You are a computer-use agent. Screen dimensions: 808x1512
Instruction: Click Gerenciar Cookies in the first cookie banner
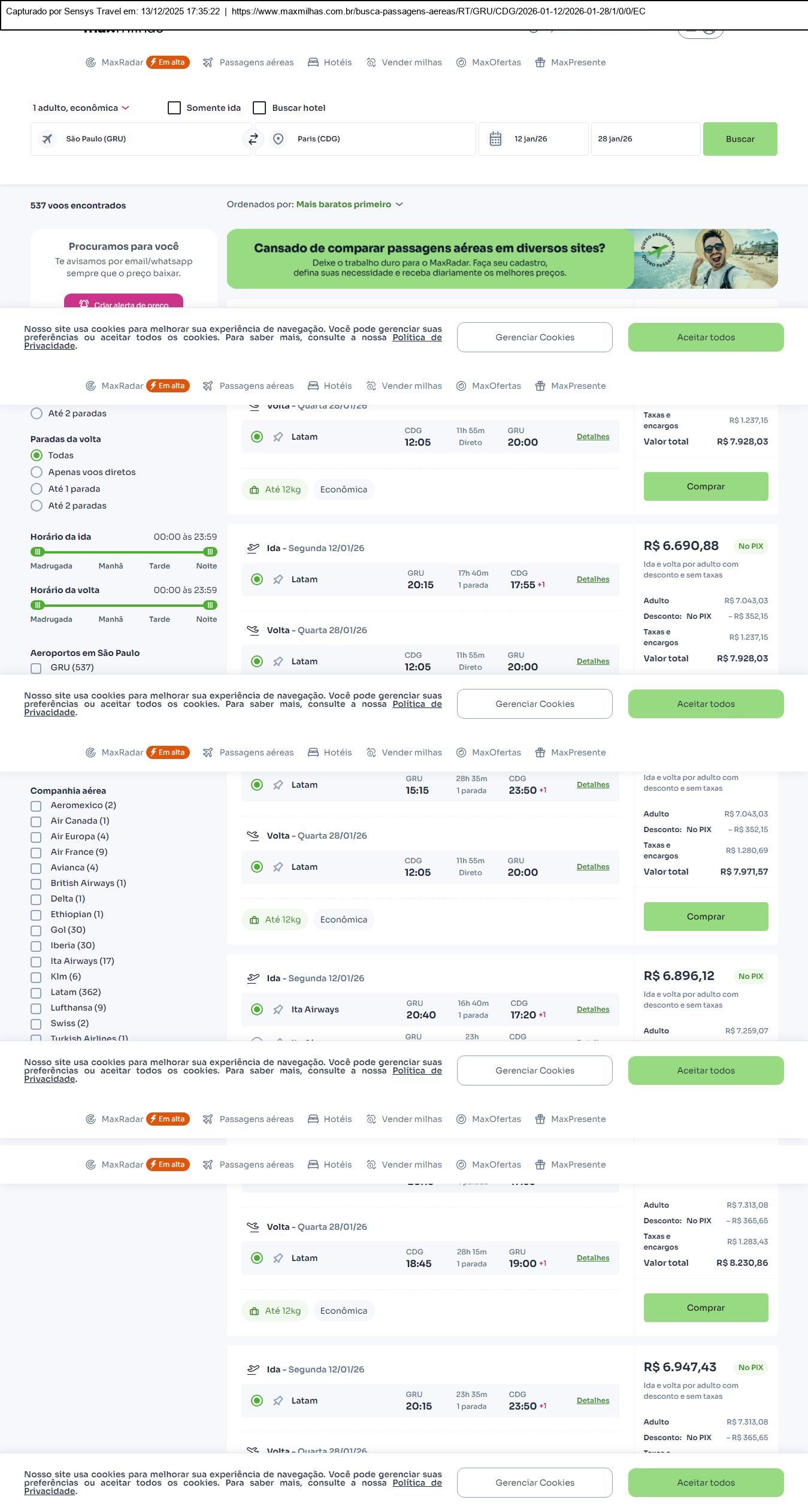tap(534, 337)
